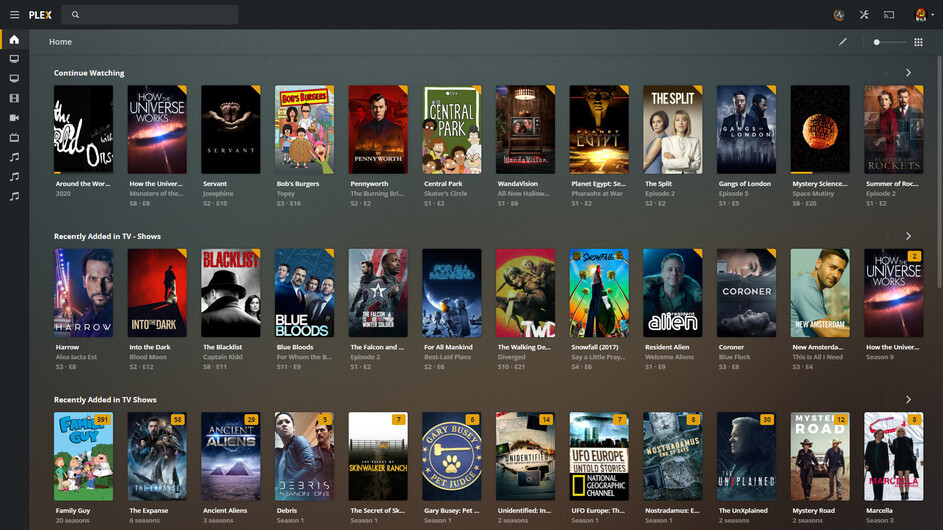Open The Blacklist poster

[231, 293]
